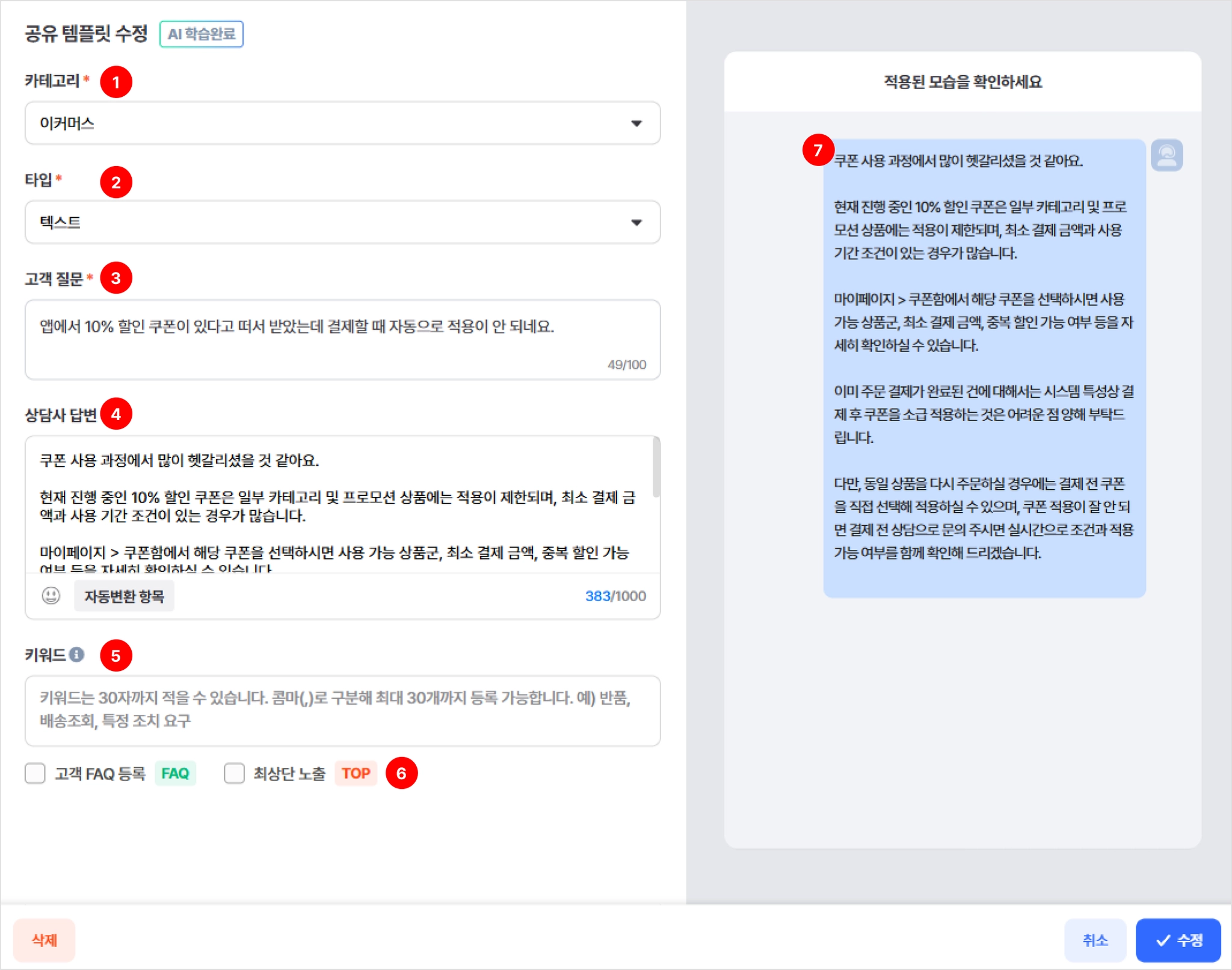Click red numbered marker 7 in preview
This screenshot has height=970, width=1232.
[818, 150]
